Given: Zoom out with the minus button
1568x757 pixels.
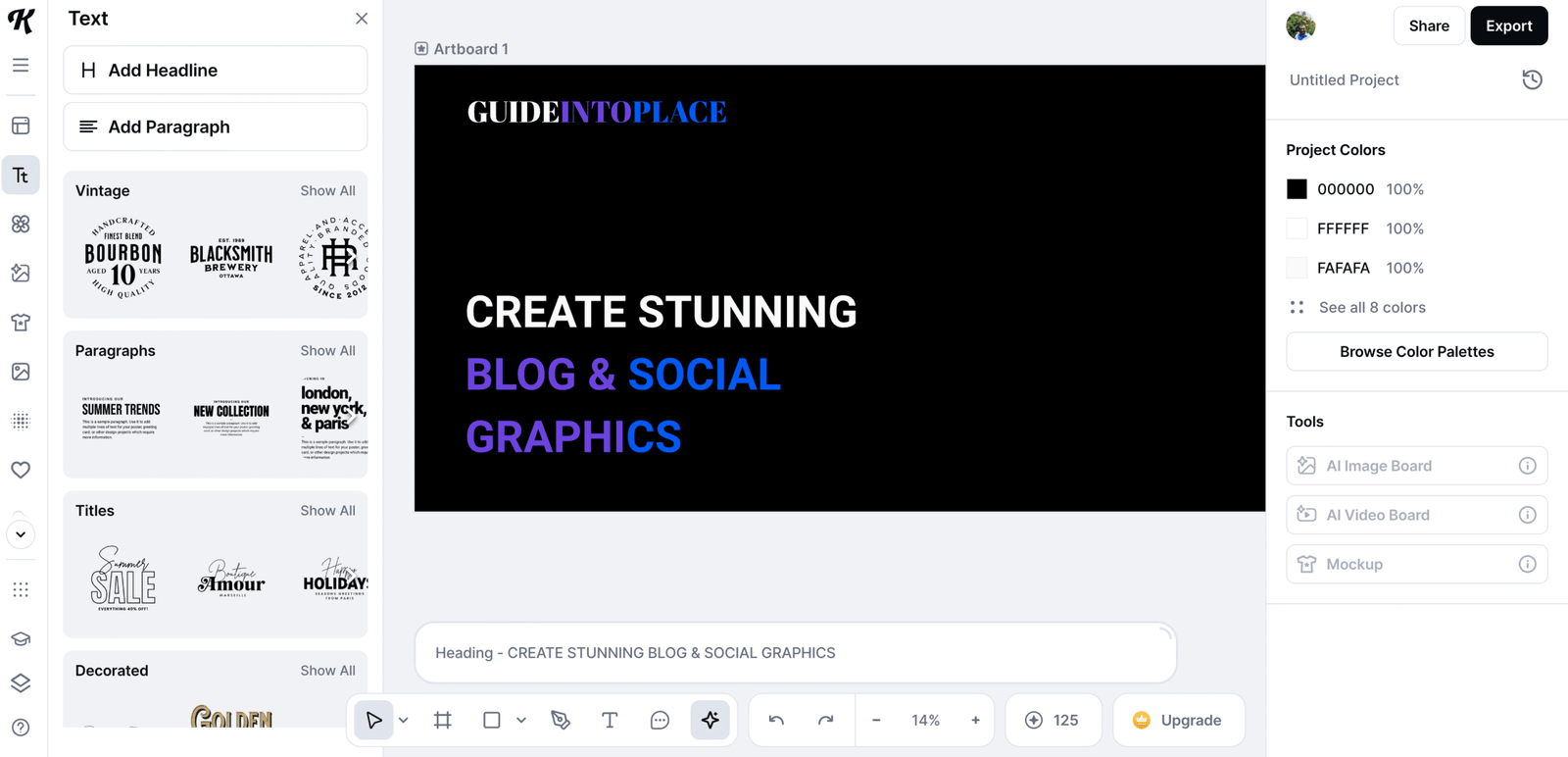Looking at the screenshot, I should [x=876, y=720].
